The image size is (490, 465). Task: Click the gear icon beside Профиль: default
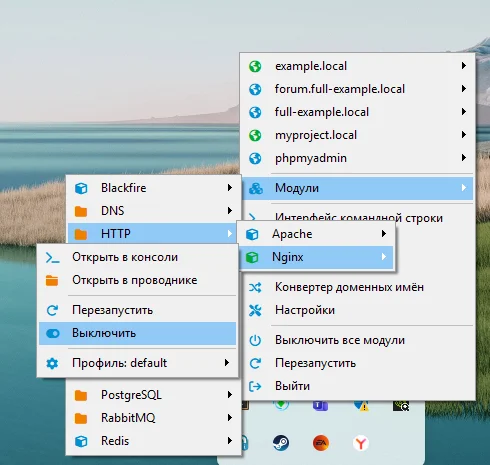(x=52, y=363)
